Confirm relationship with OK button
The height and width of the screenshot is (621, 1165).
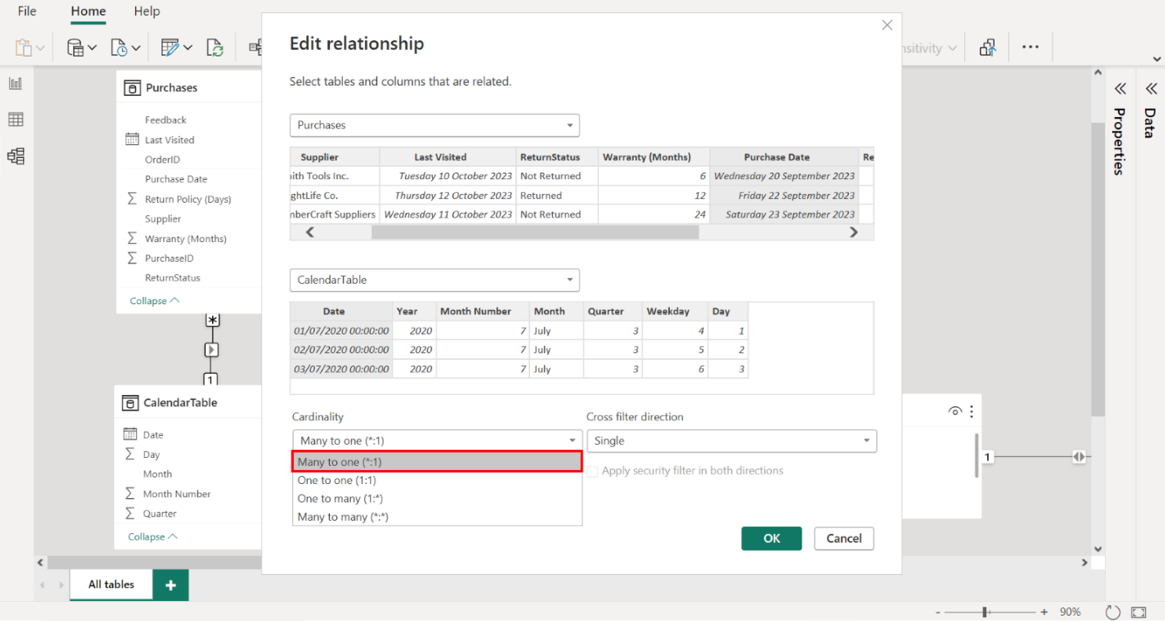click(771, 538)
